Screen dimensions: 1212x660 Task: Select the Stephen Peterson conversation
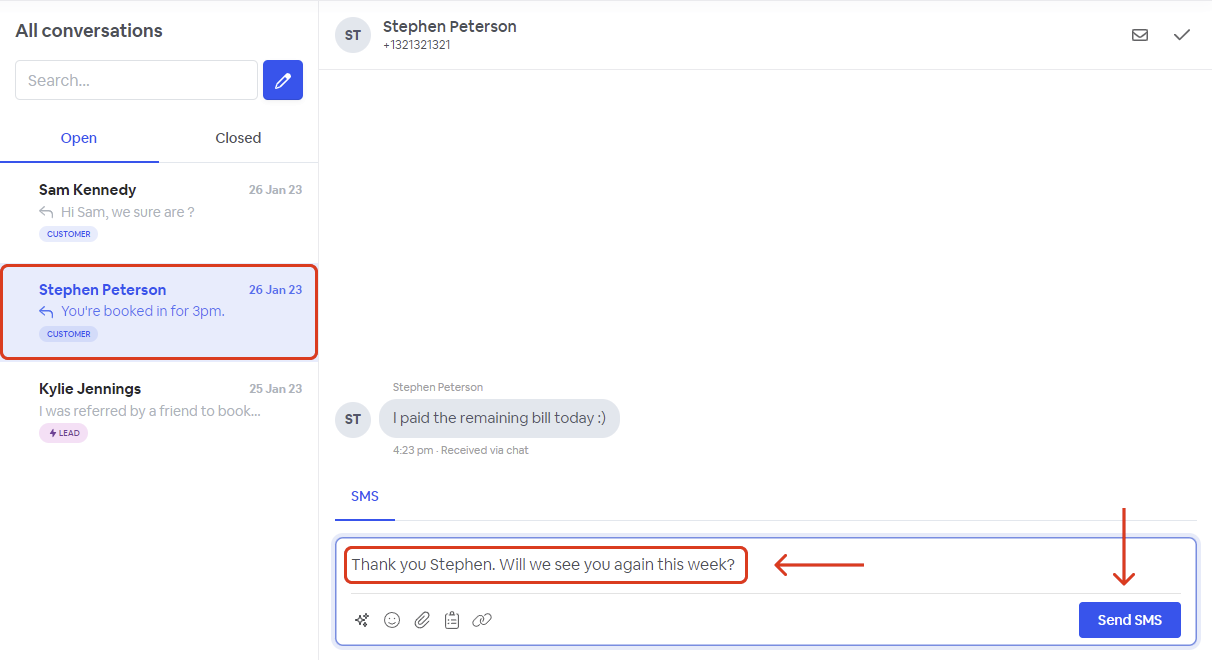click(x=159, y=311)
